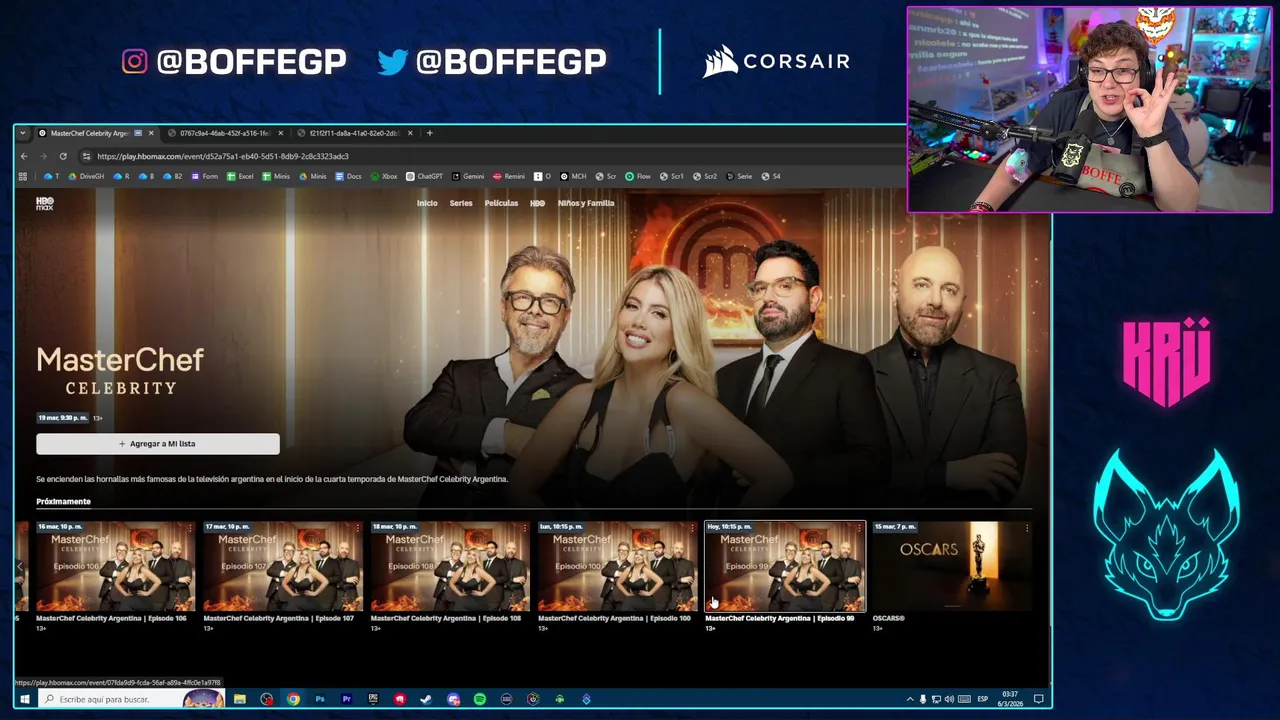The image size is (1280, 720).
Task: Switch to the 0767c9a4 browser tab
Action: tap(224, 133)
